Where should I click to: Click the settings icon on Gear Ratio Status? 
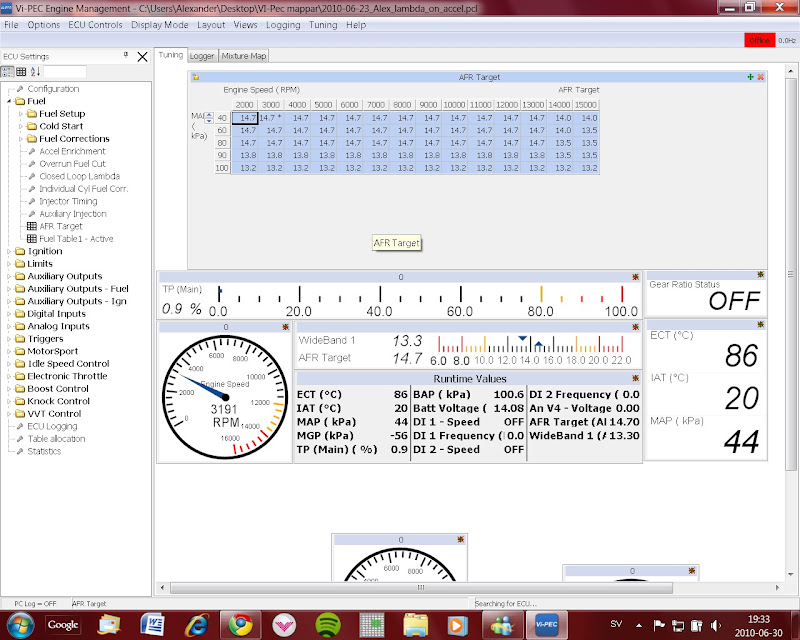point(760,275)
